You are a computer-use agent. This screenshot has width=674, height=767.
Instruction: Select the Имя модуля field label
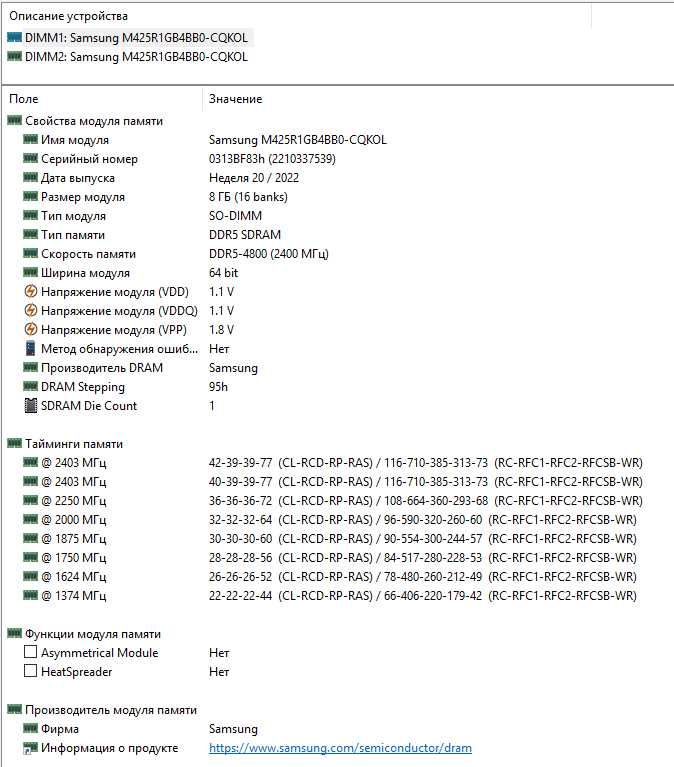(x=75, y=140)
